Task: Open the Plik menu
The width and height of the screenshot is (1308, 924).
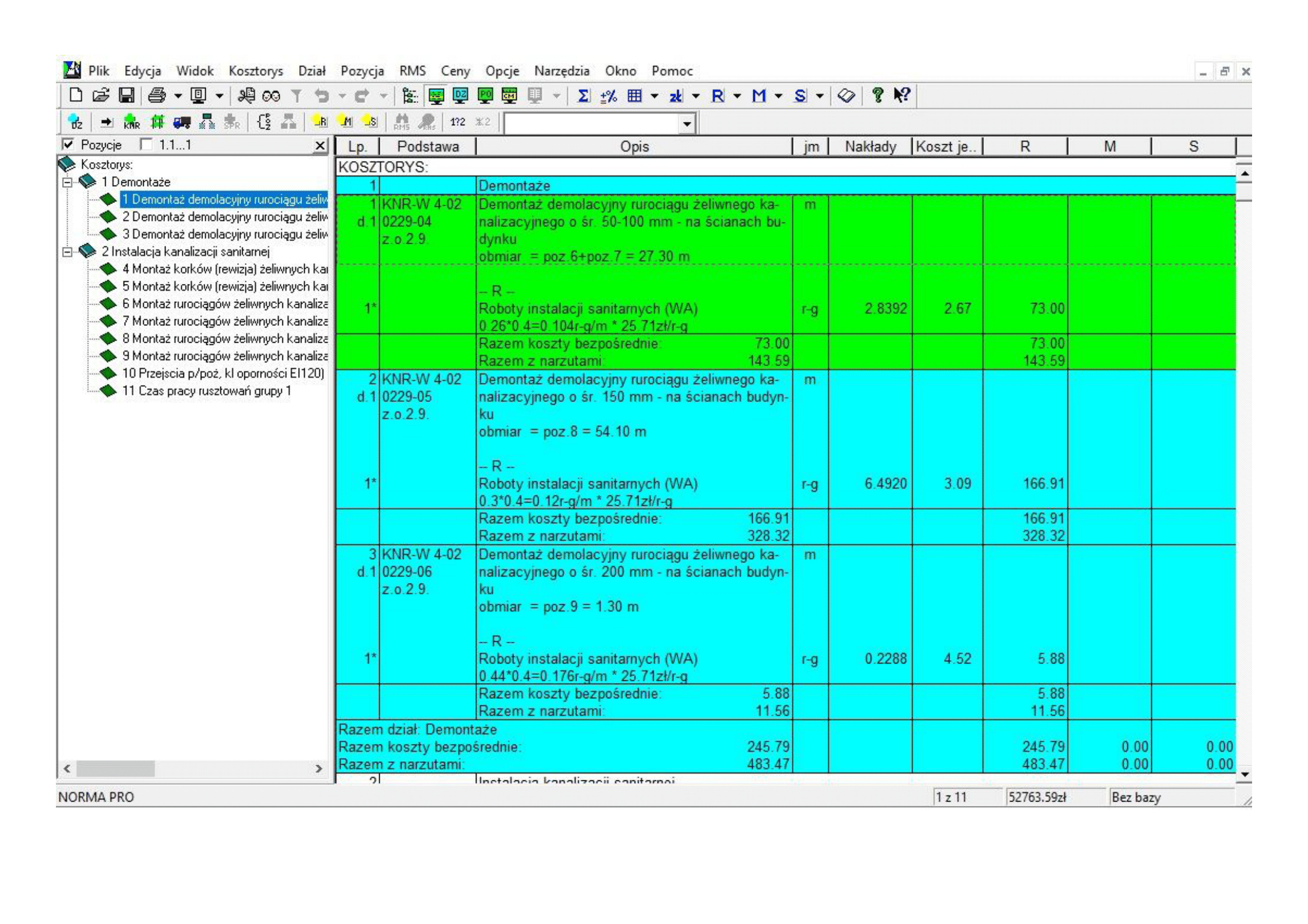Action: 98,71
